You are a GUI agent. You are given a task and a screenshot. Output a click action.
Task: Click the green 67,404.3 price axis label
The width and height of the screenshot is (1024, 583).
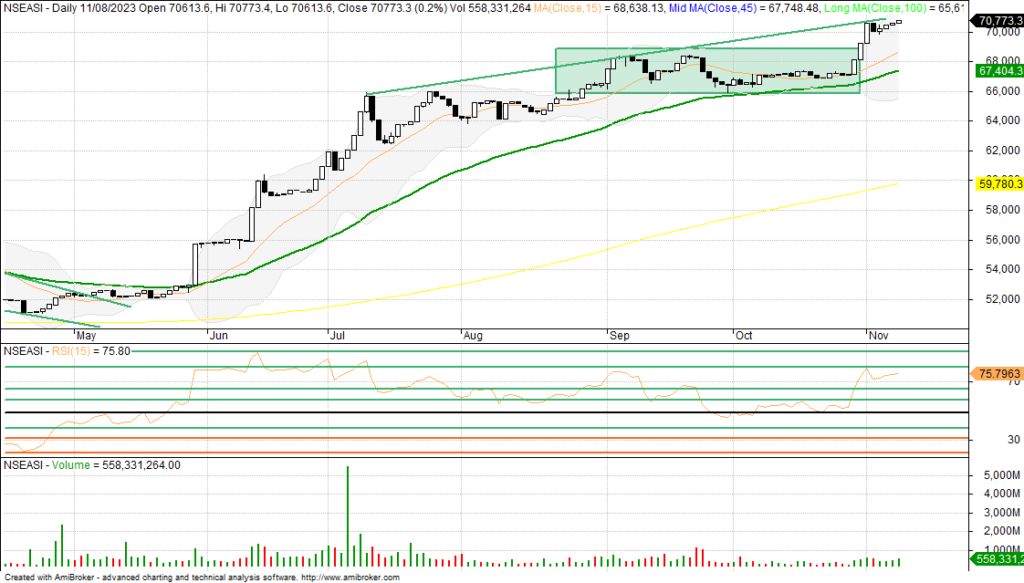click(x=995, y=71)
